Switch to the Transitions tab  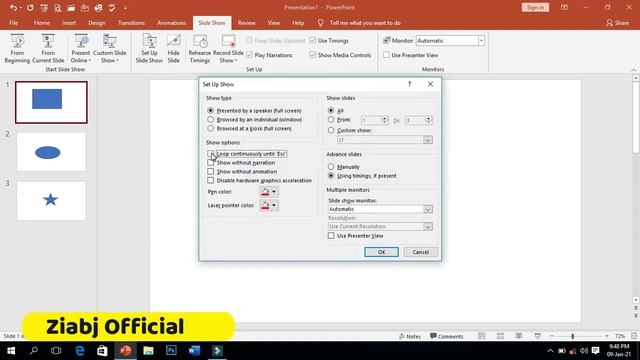[x=131, y=23]
